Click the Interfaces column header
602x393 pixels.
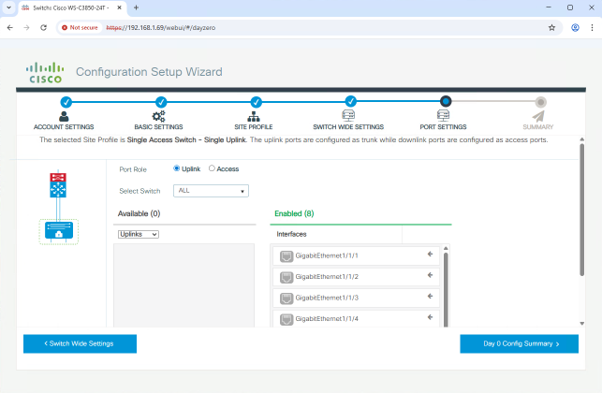[291, 234]
